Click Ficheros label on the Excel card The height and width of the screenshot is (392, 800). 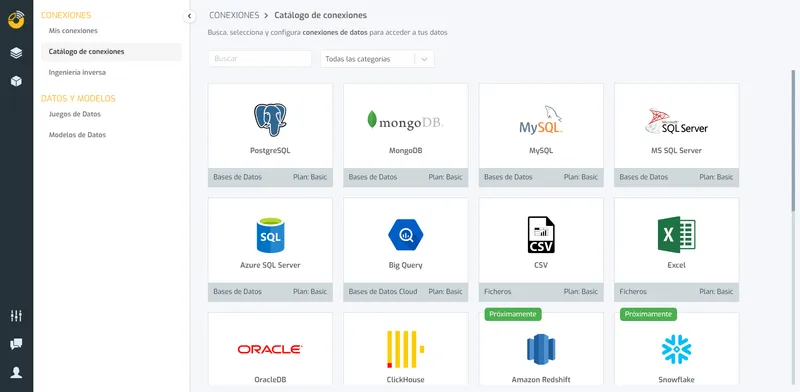[633, 292]
